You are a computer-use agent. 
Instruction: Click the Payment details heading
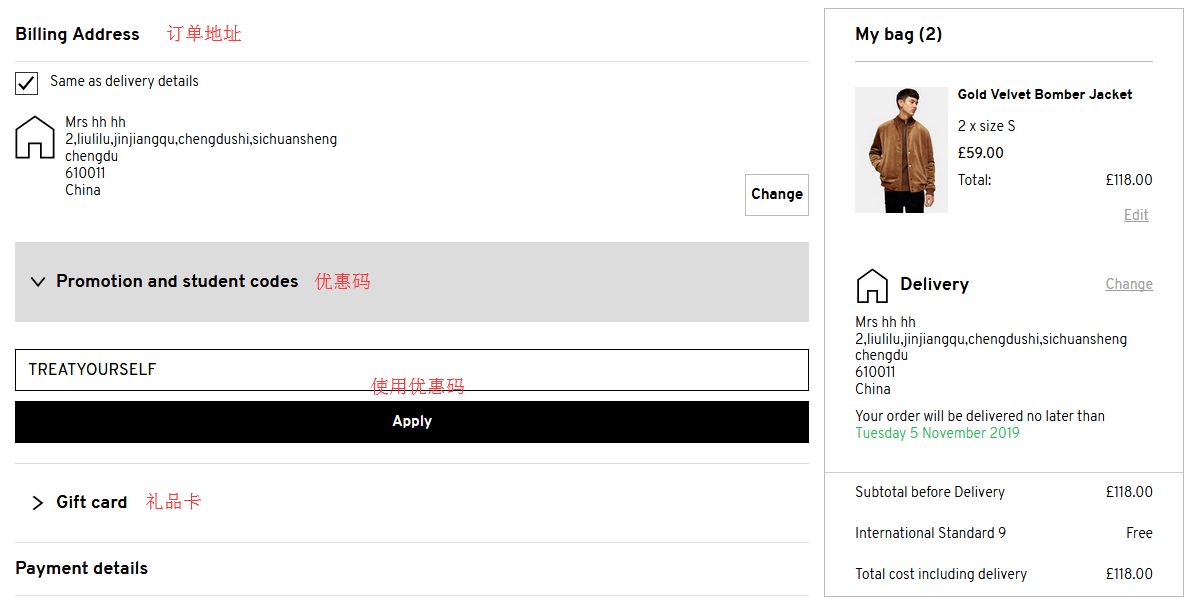[81, 568]
